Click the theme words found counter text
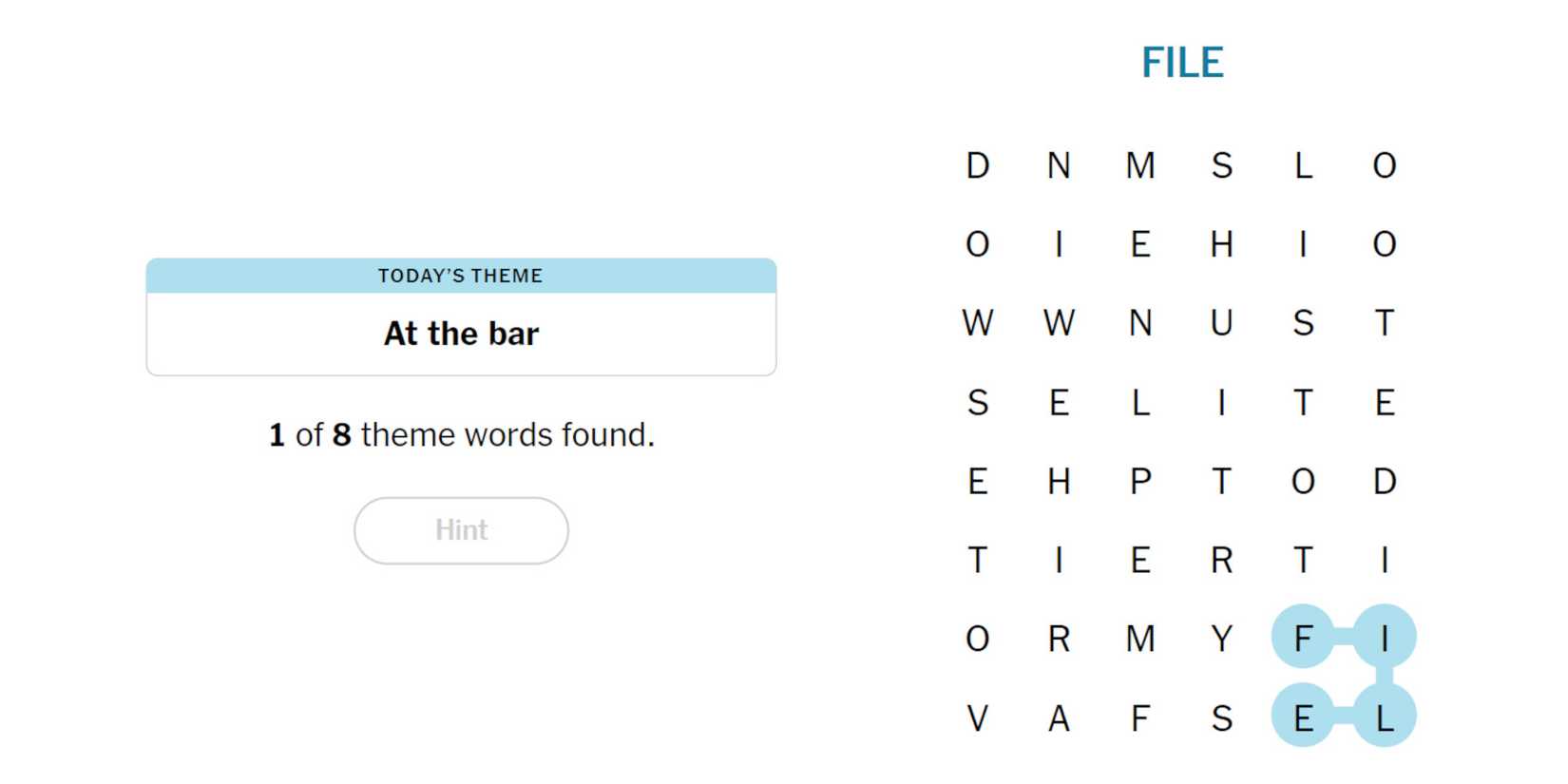1568x784 pixels. [461, 435]
